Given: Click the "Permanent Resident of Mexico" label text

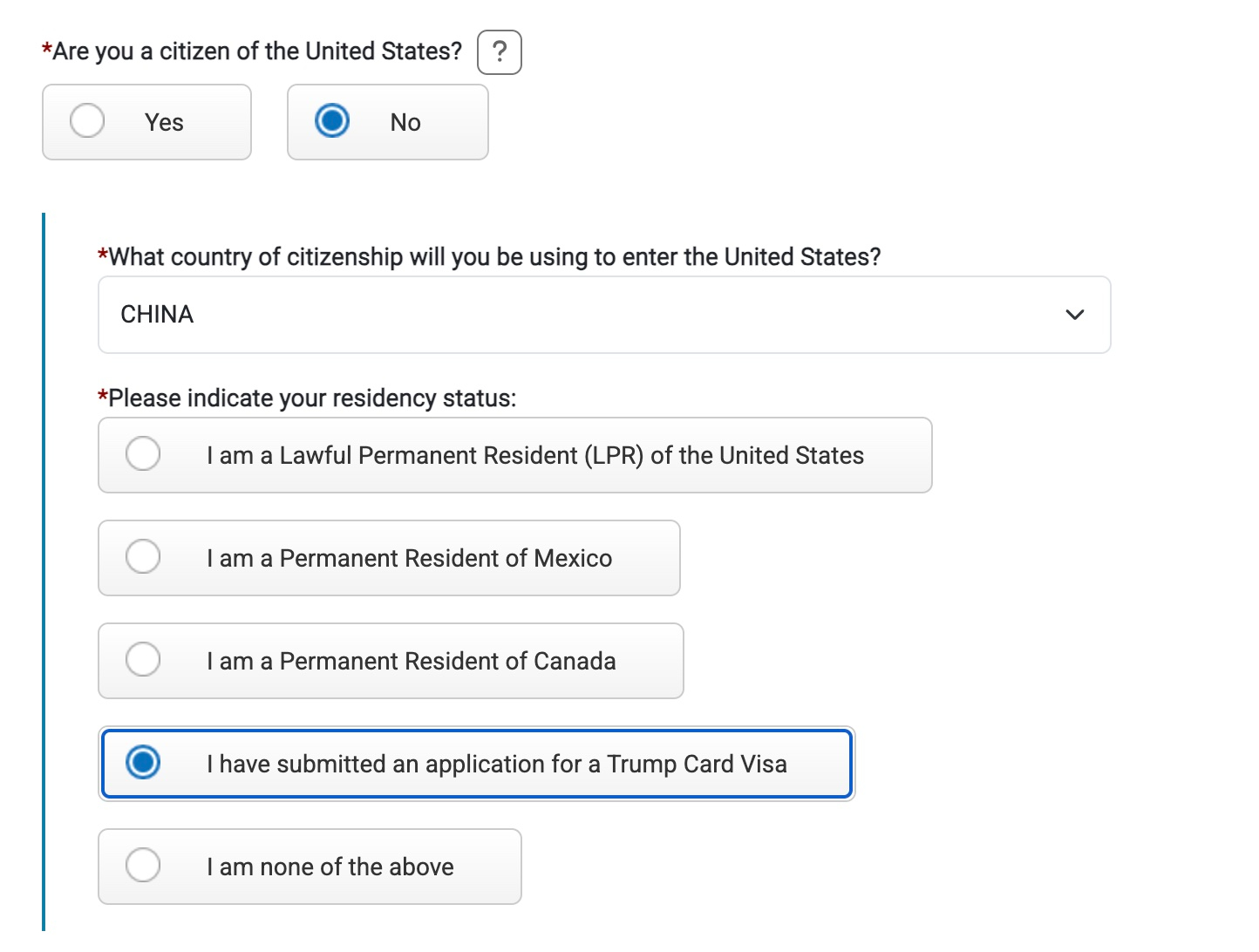Looking at the screenshot, I should pos(410,559).
